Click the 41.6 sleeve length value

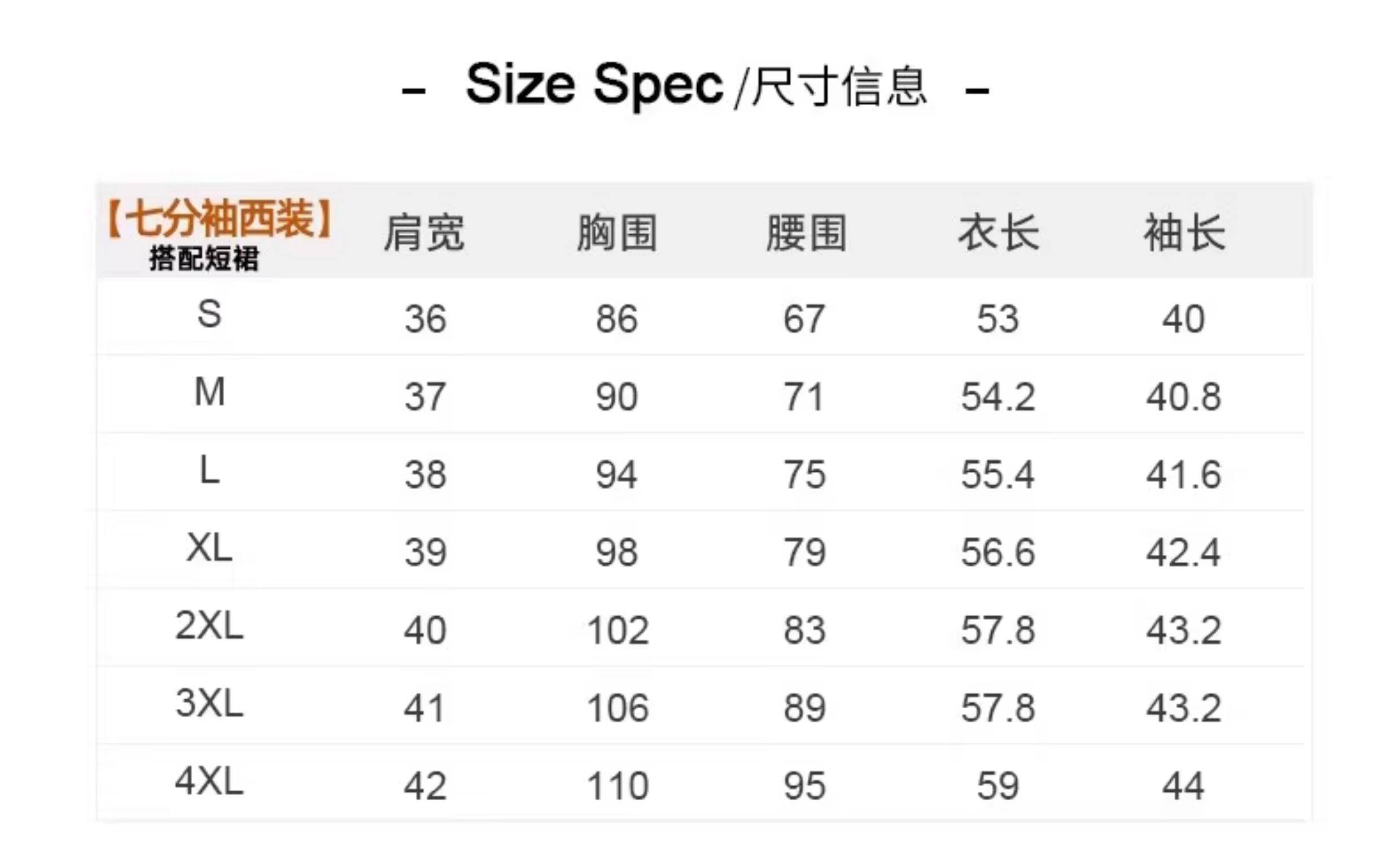[x=1184, y=475]
